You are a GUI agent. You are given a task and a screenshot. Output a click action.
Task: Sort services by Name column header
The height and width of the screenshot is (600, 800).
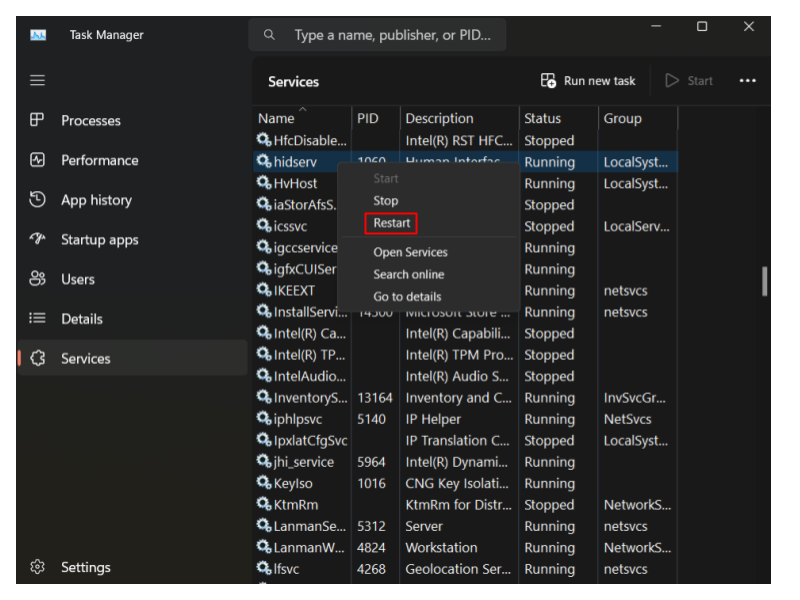pyautogui.click(x=277, y=118)
